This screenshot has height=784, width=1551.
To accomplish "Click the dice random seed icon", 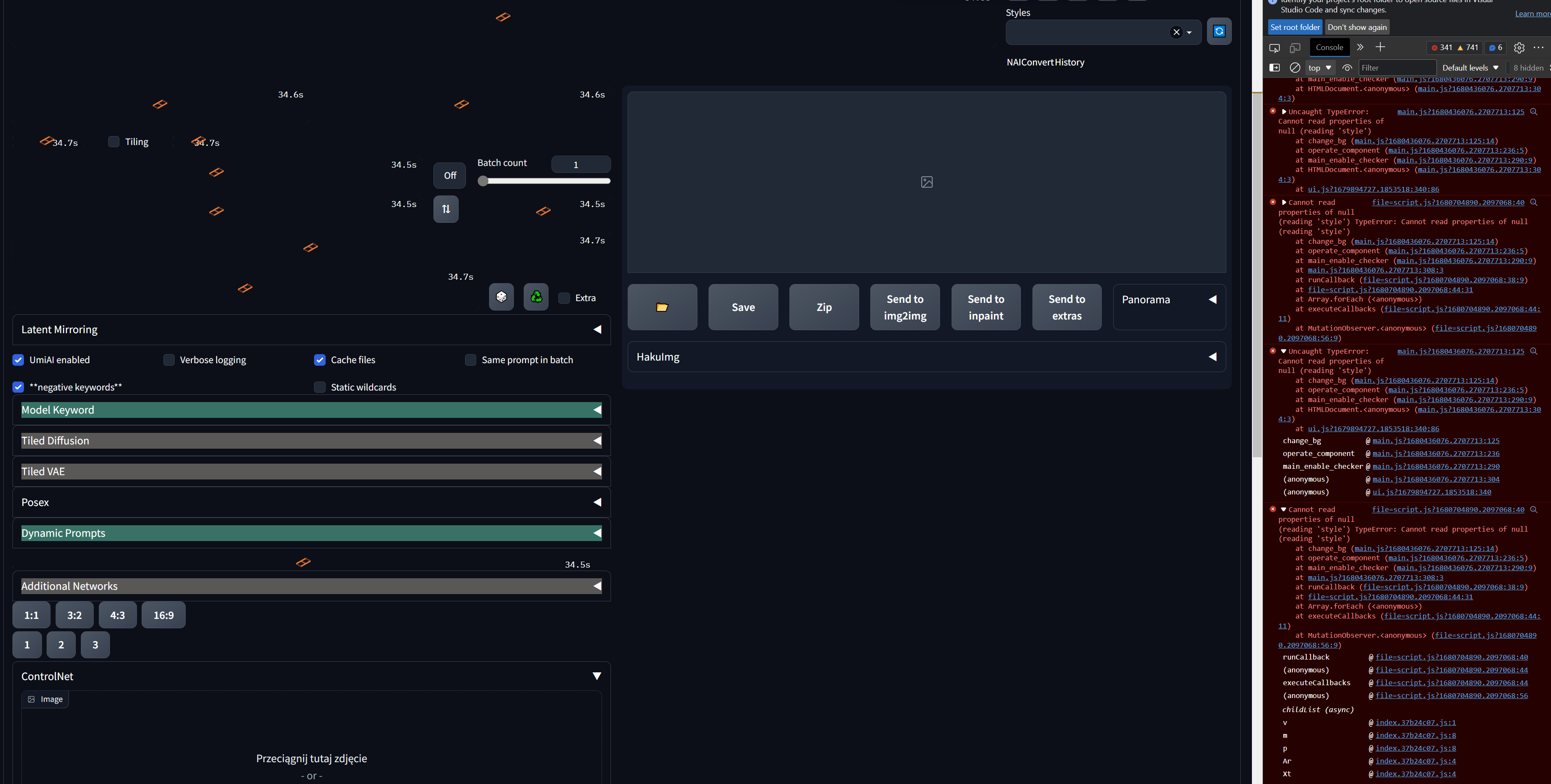I will click(x=501, y=297).
